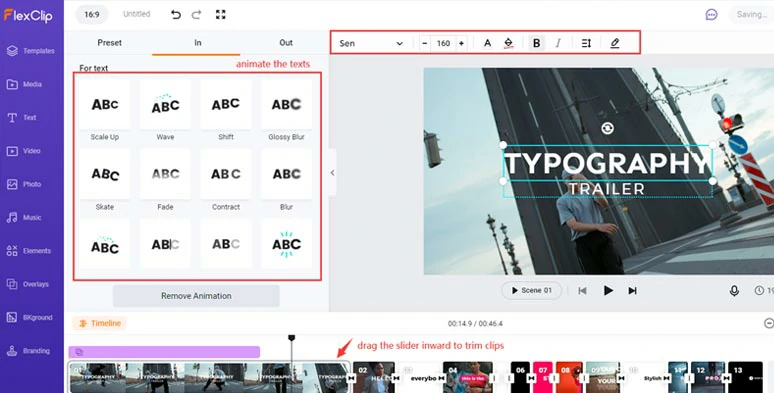This screenshot has width=774, height=393.
Task: Select the scene 06 clip in timeline
Action: (x=520, y=378)
